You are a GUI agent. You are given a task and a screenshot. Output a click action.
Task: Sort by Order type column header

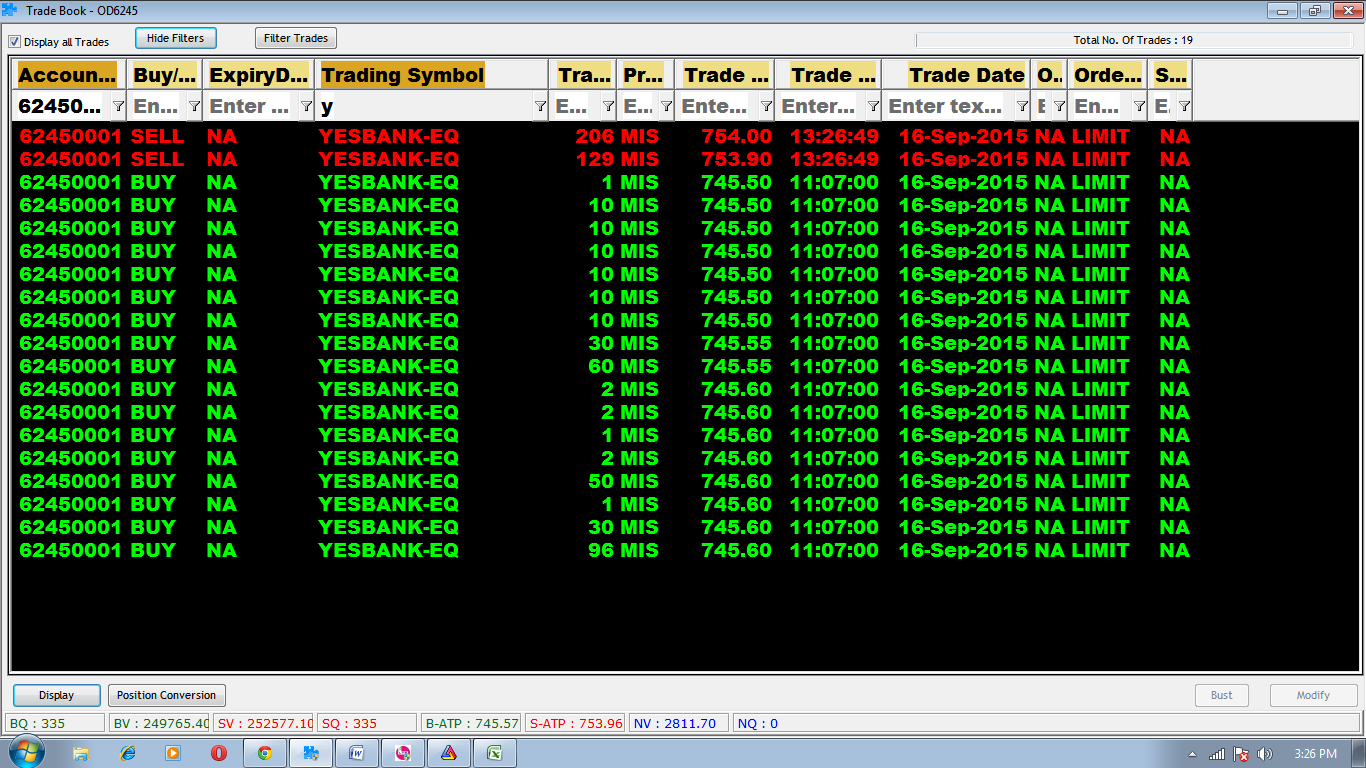click(x=1108, y=75)
